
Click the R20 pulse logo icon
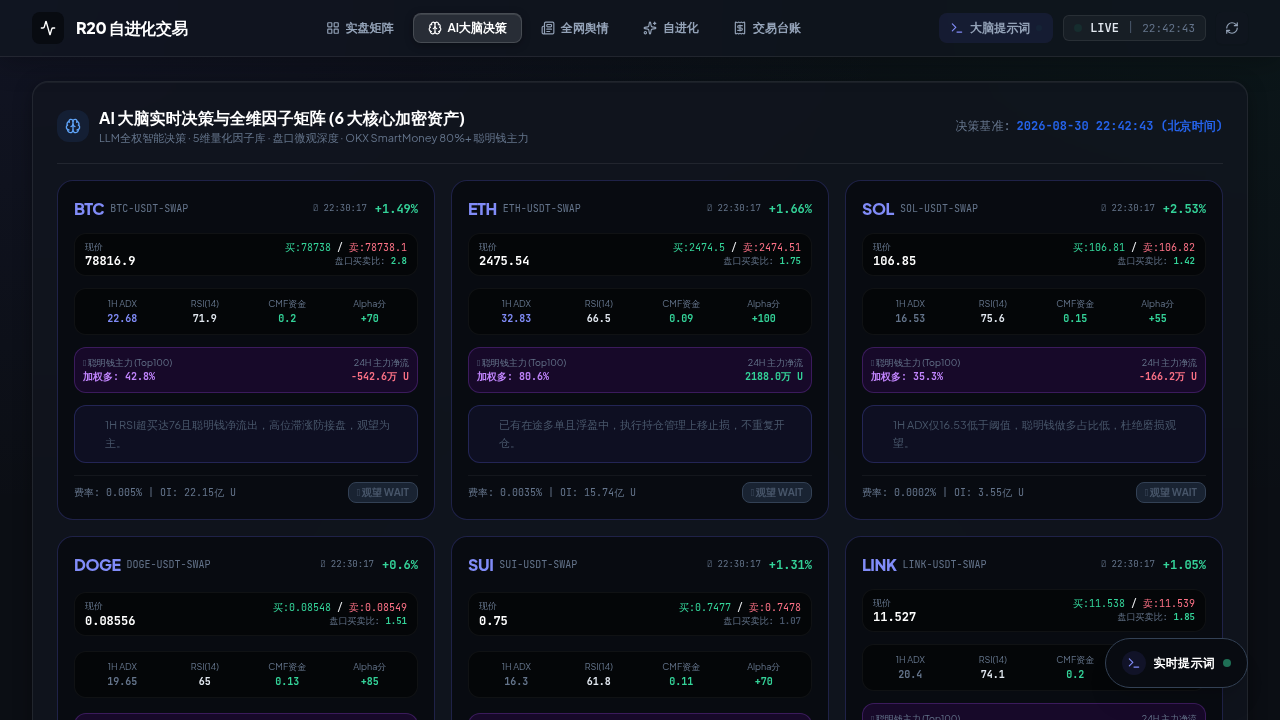48,28
